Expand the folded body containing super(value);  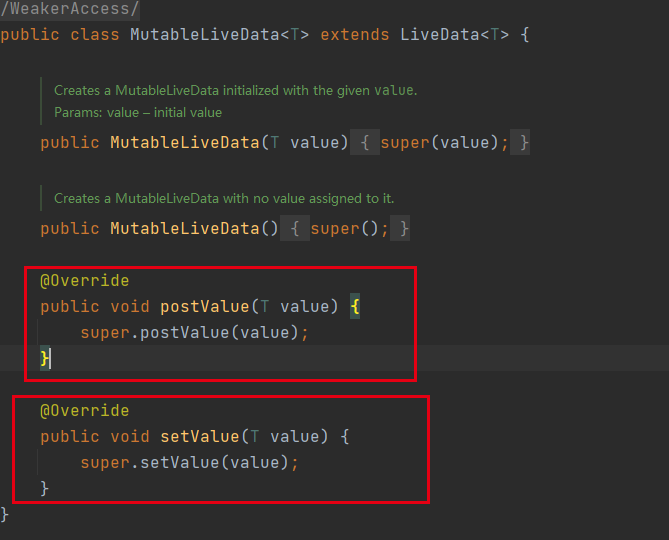pyautogui.click(x=440, y=142)
